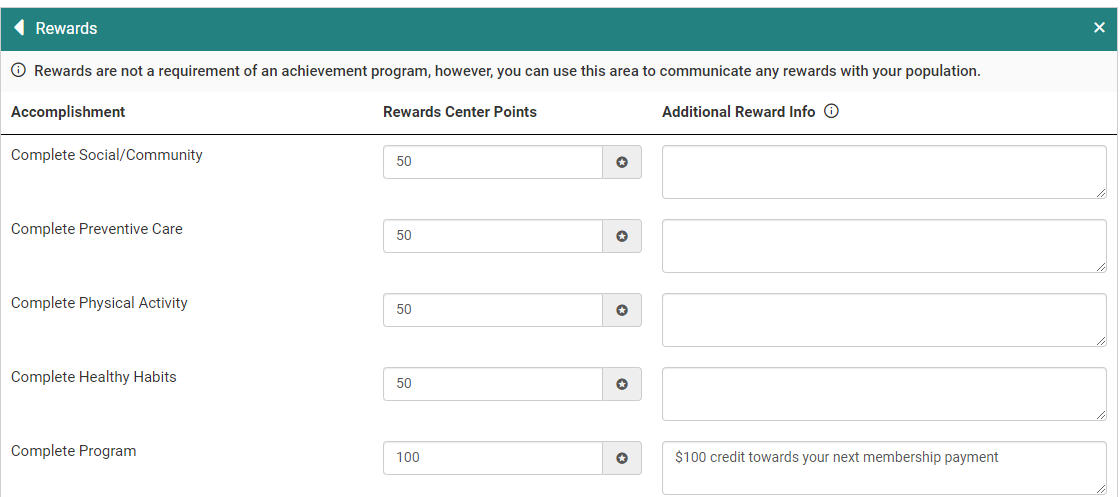This screenshot has width=1120, height=497.
Task: Select the Healthy Habits additional reward textarea
Action: click(x=884, y=394)
